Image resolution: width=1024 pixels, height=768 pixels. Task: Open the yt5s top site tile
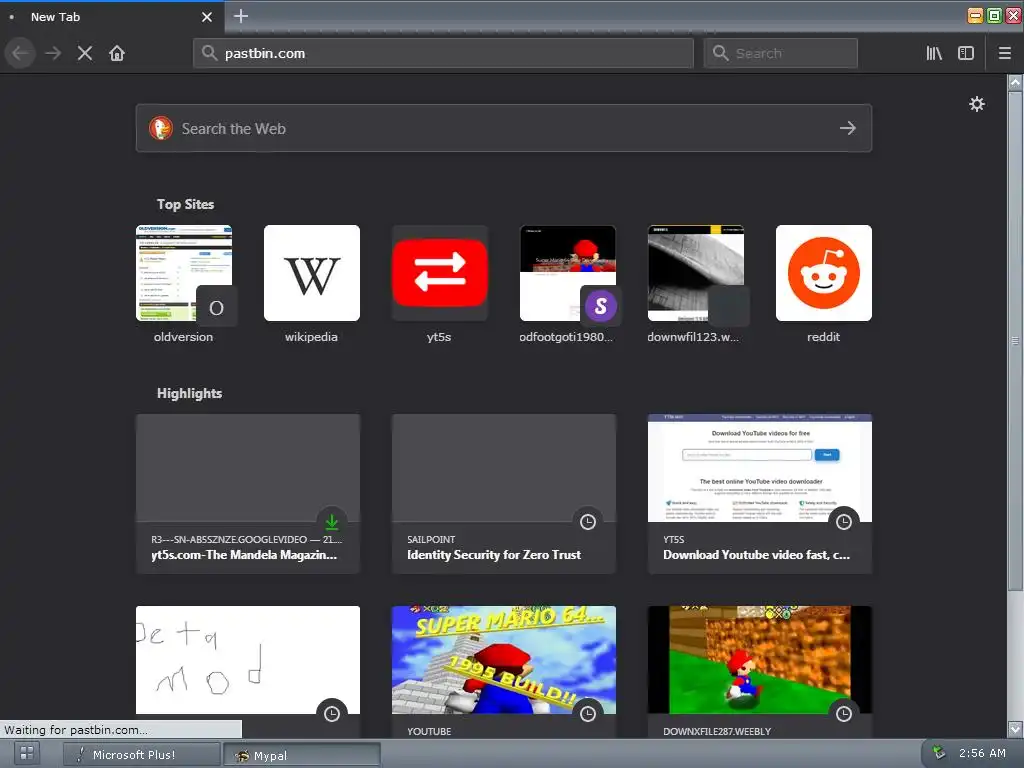tap(440, 273)
